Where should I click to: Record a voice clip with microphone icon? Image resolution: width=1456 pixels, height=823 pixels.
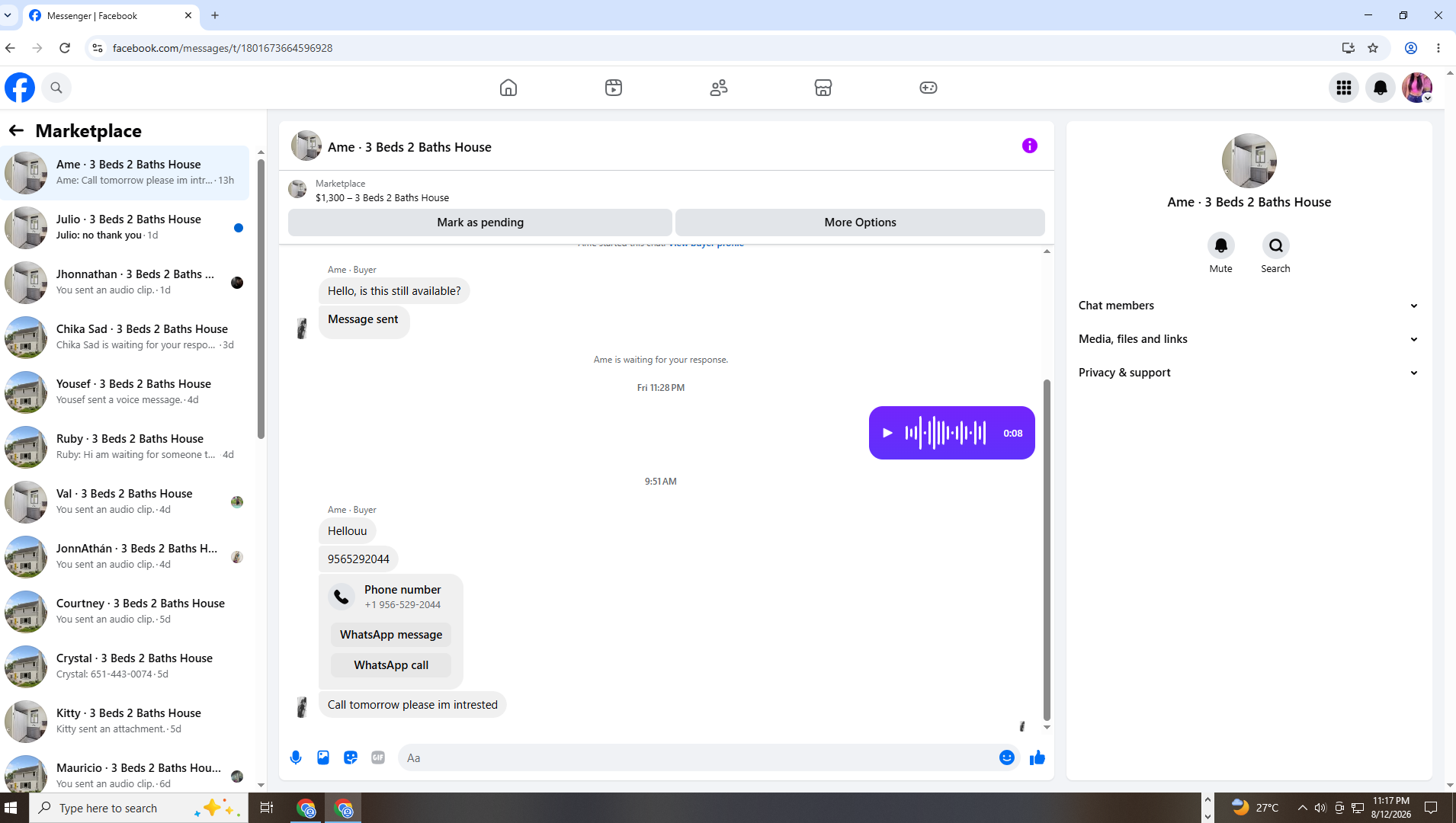[296, 757]
